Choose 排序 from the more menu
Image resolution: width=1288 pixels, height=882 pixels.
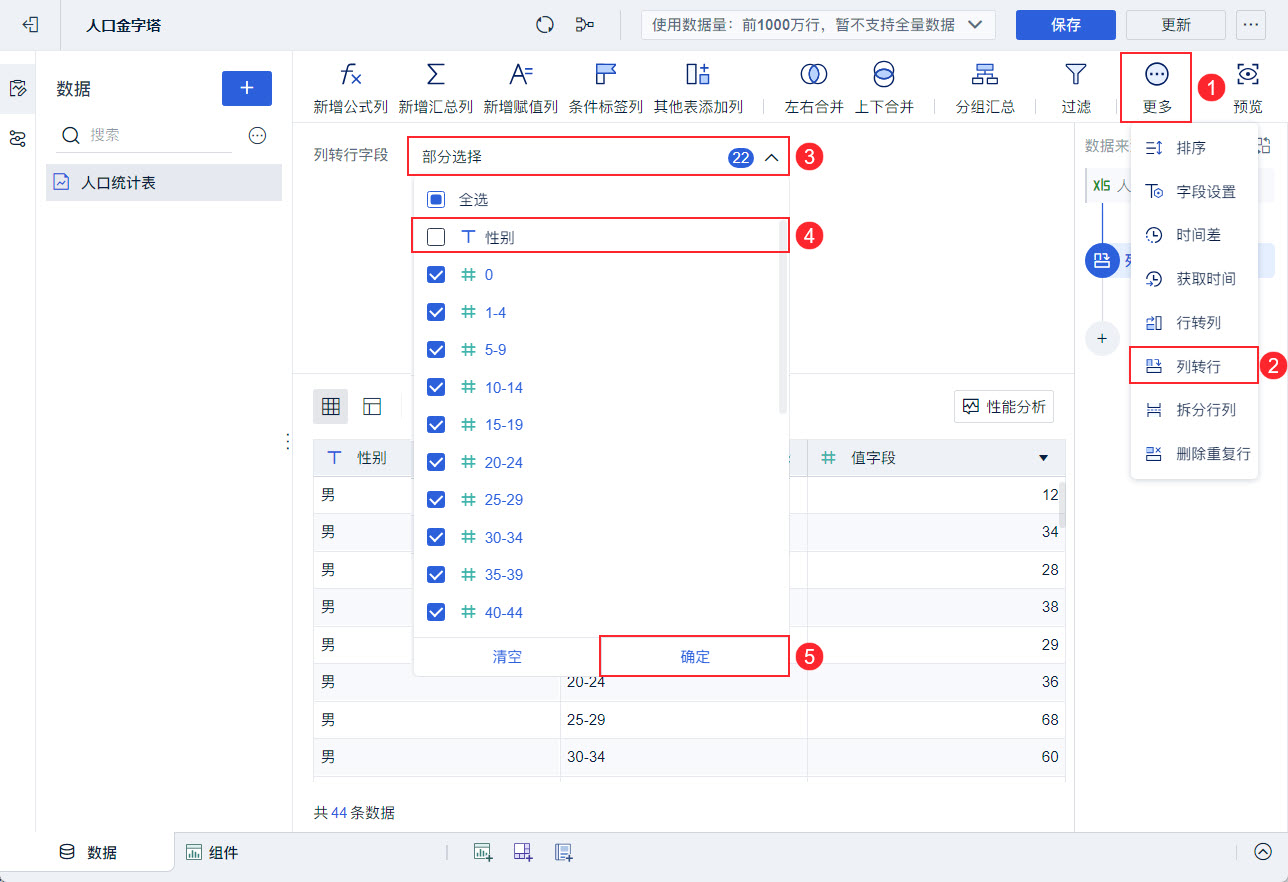[1194, 148]
